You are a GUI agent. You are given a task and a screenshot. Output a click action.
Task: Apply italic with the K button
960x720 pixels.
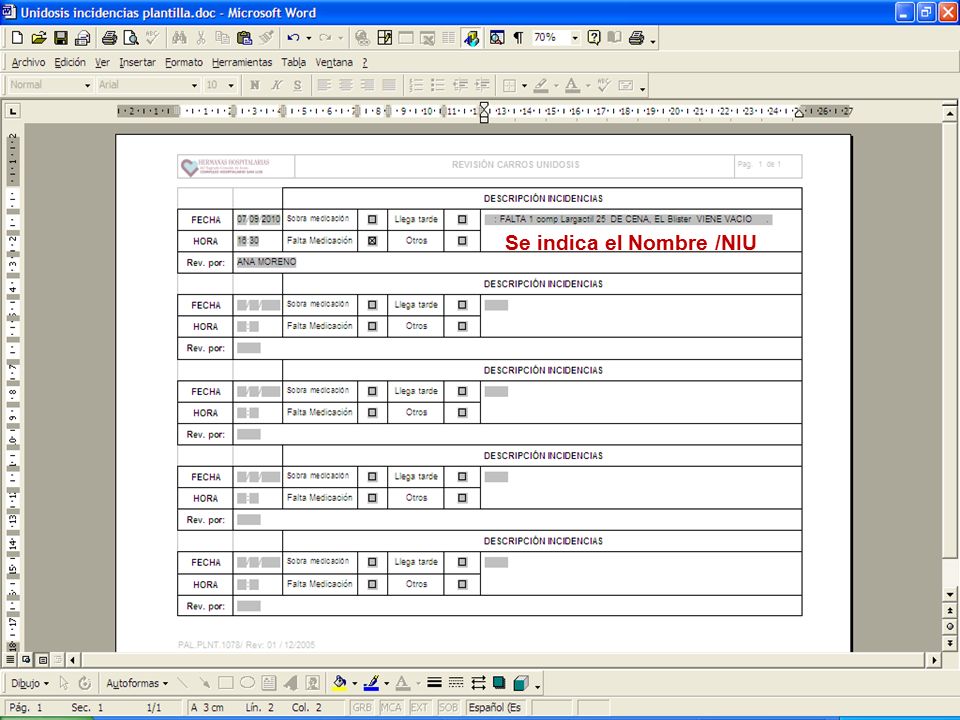click(276, 85)
